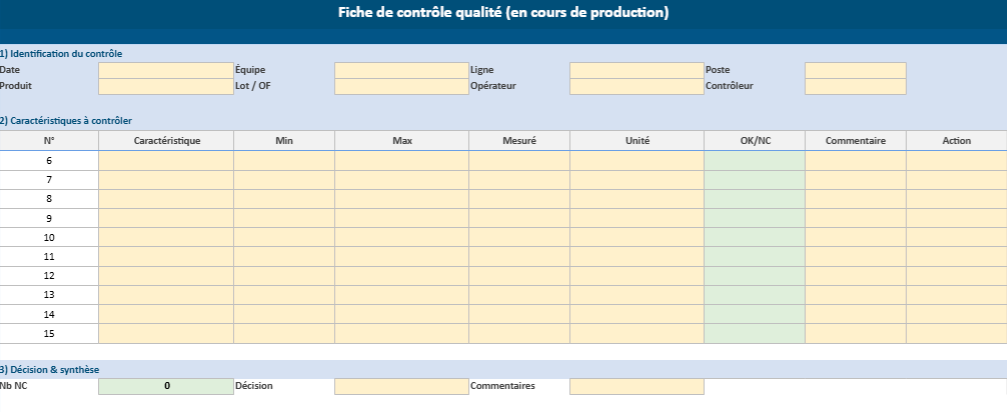The height and width of the screenshot is (412, 1007).
Task: Select the Décision input field
Action: tap(401, 386)
